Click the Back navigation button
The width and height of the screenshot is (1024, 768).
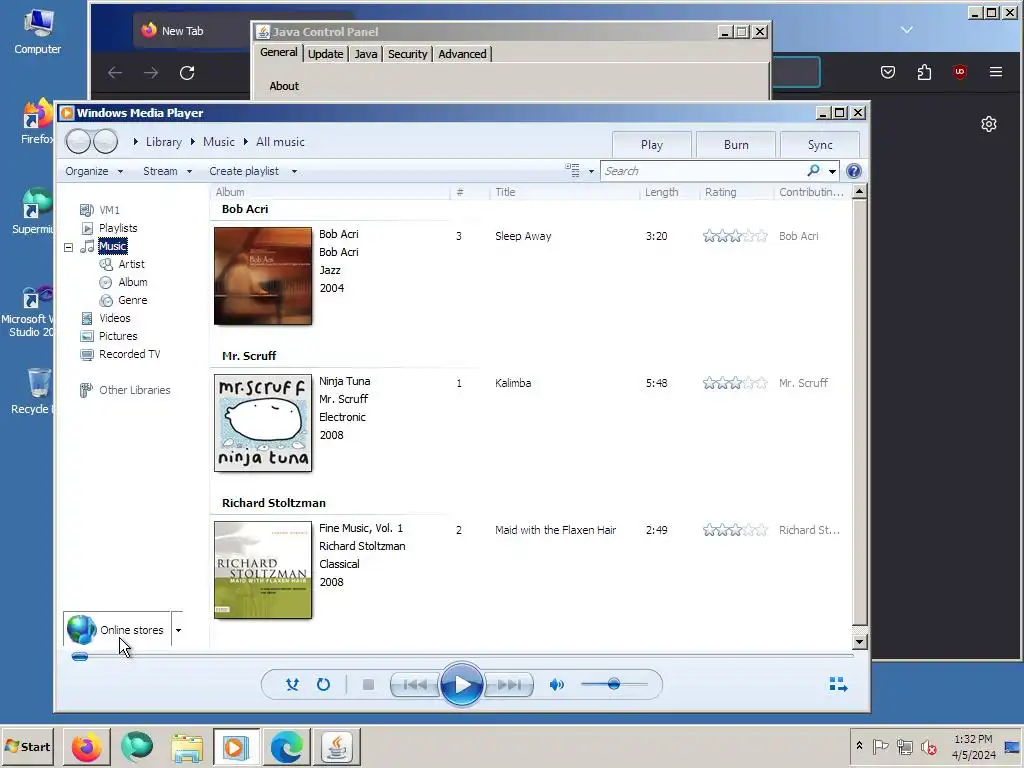[78, 142]
